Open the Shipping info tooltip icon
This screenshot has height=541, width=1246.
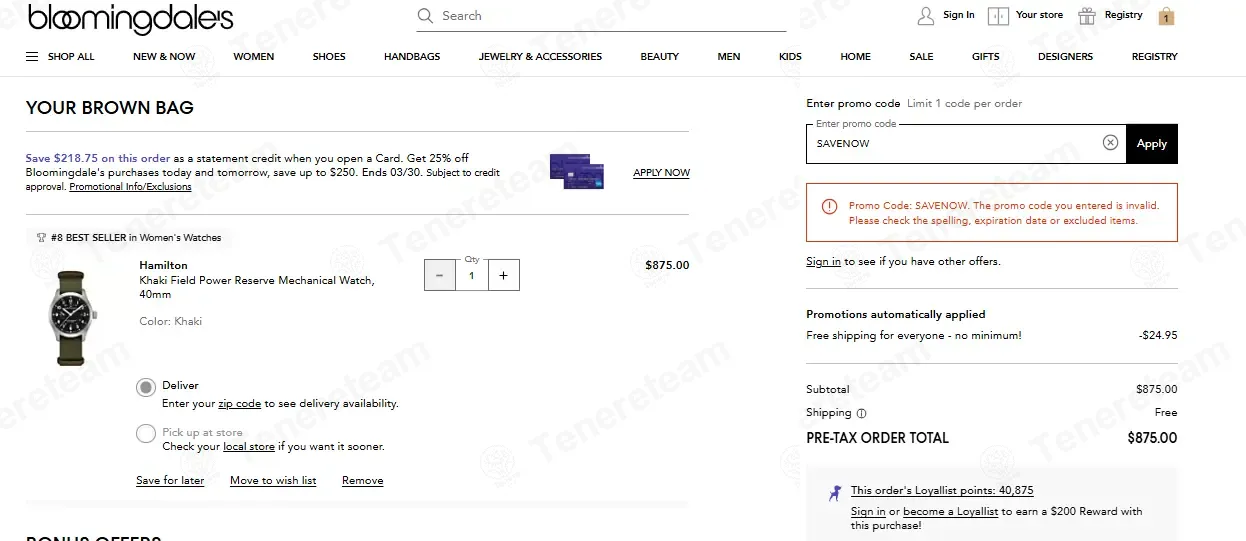(861, 413)
